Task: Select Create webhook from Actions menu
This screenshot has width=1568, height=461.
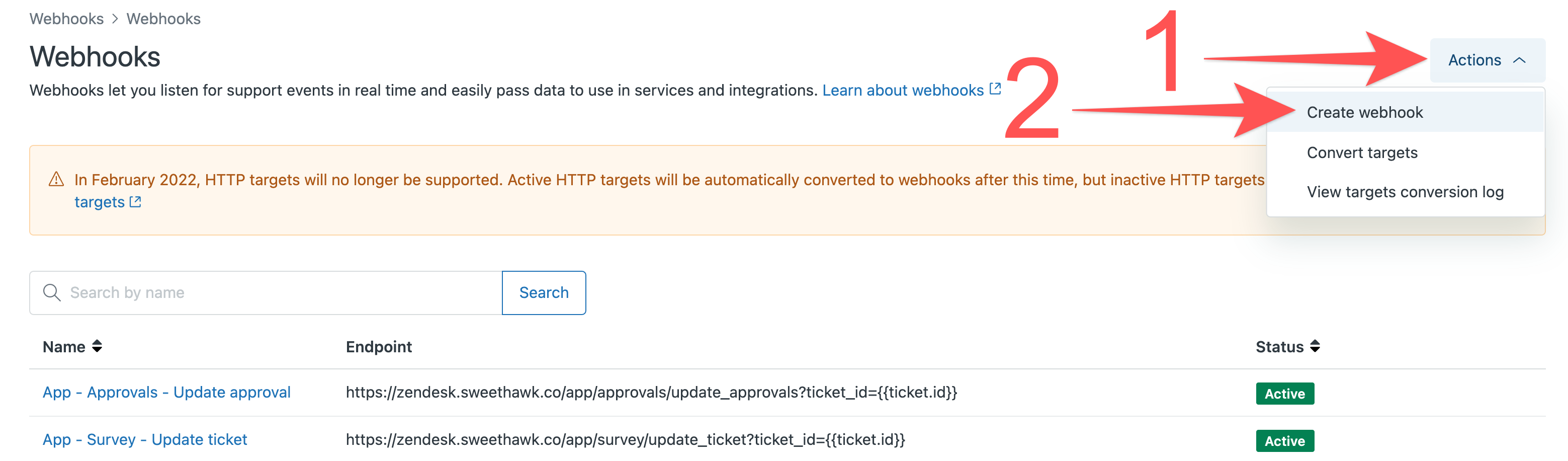Action: pos(1364,113)
